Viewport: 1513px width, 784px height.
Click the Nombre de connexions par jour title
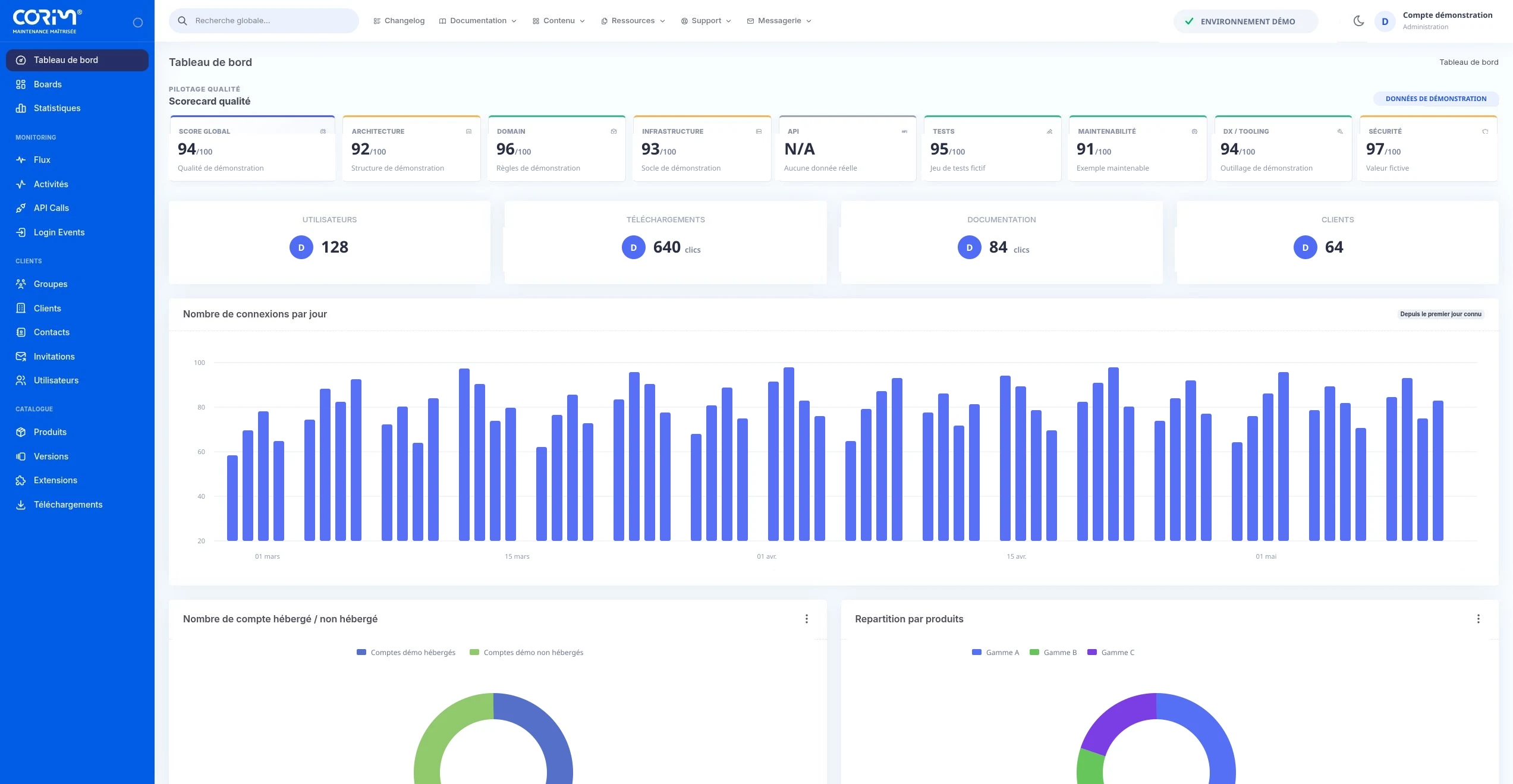(x=255, y=314)
